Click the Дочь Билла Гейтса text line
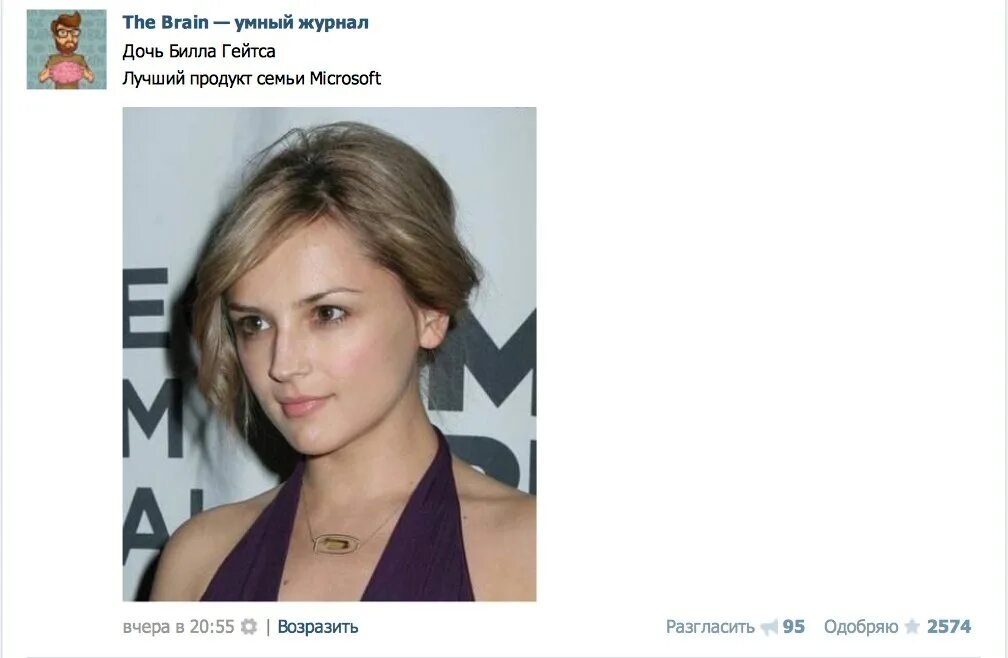This screenshot has height=658, width=1008. pyautogui.click(x=199, y=51)
